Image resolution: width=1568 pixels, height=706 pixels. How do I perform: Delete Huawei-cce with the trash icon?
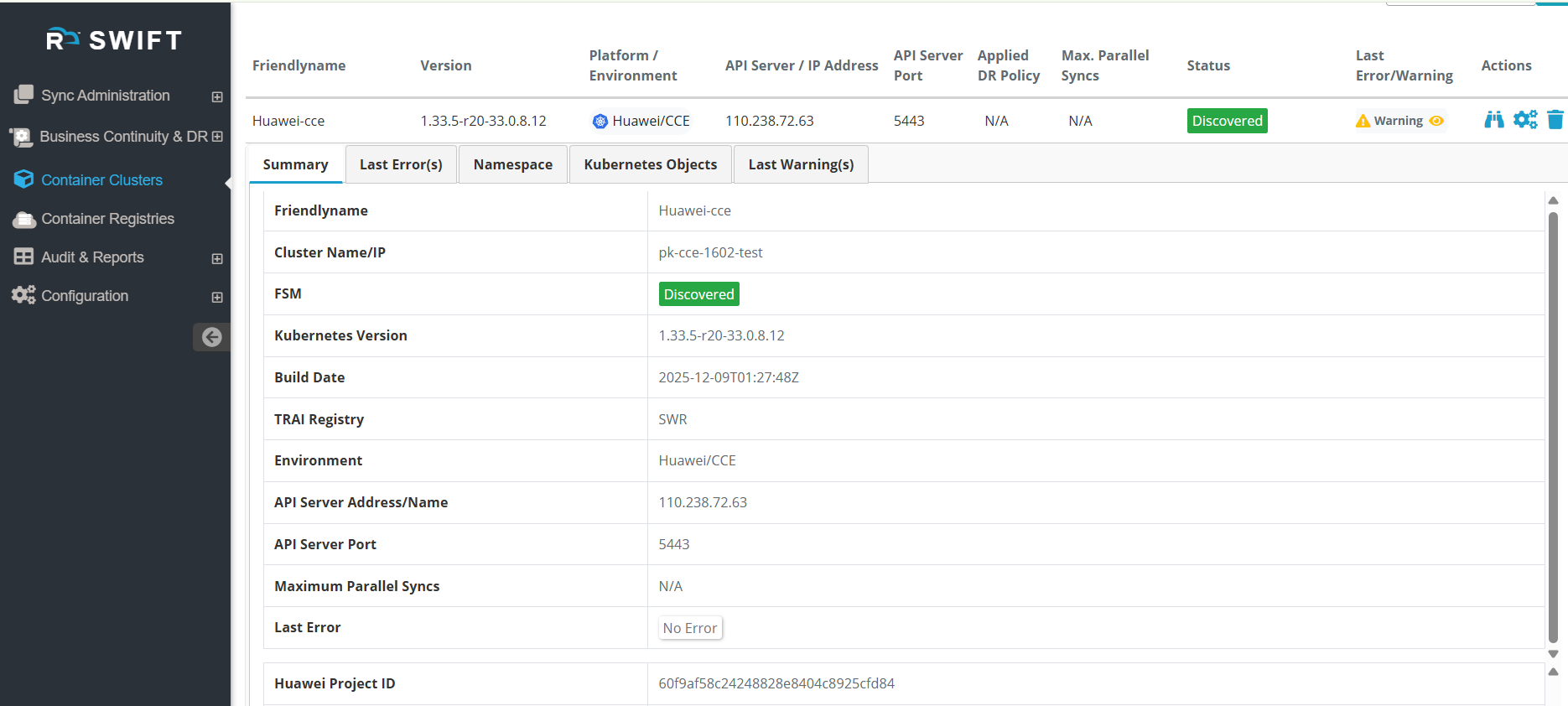[x=1555, y=120]
